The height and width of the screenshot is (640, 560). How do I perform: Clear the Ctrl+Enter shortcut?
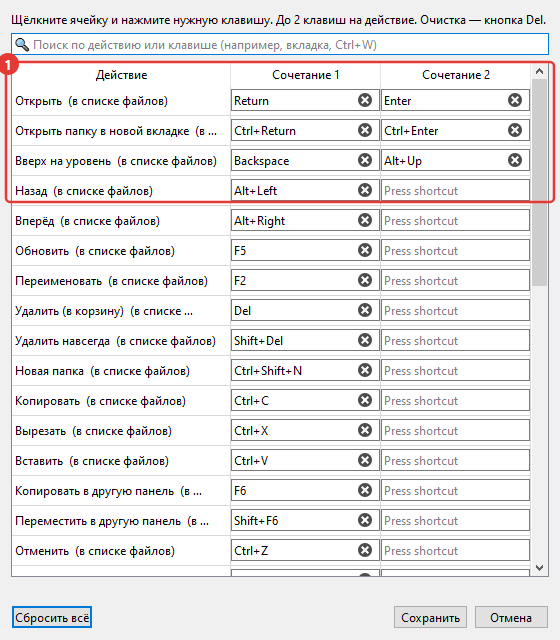[x=515, y=130]
